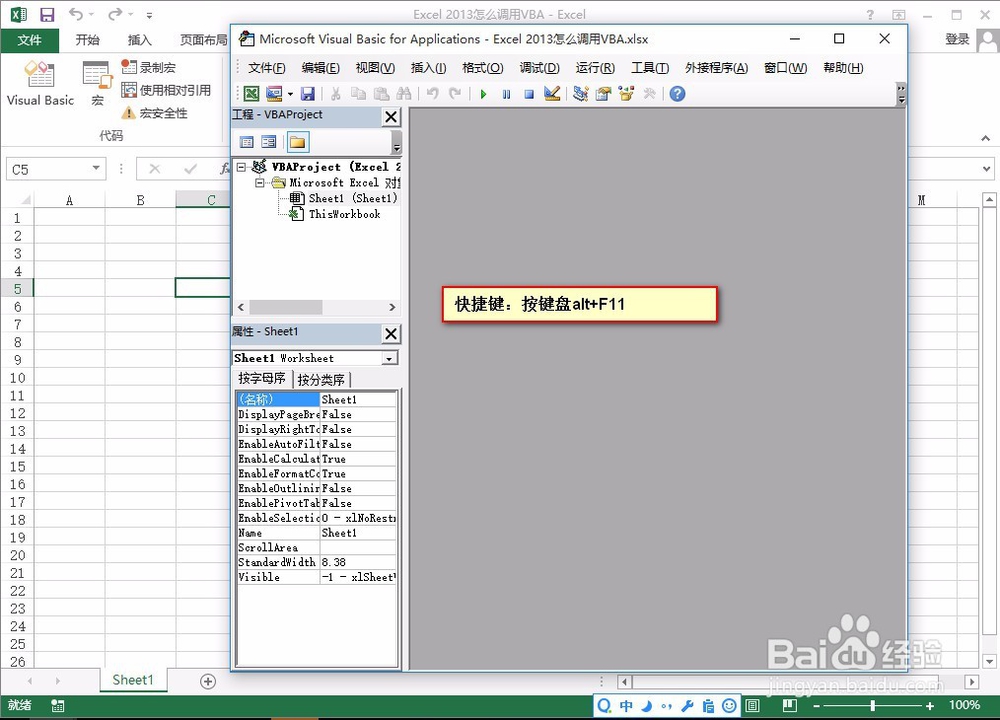Click the Undo icon in VBA toolbar
1000x720 pixels.
432,94
